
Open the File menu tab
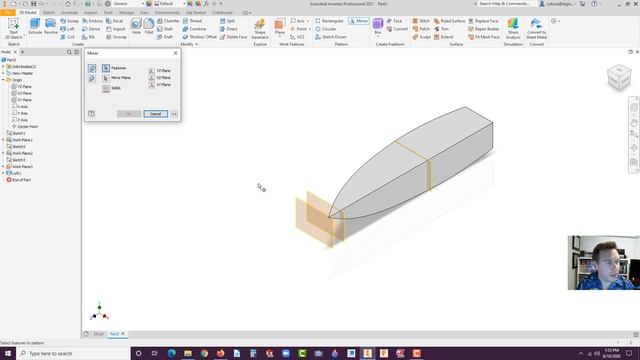point(8,13)
